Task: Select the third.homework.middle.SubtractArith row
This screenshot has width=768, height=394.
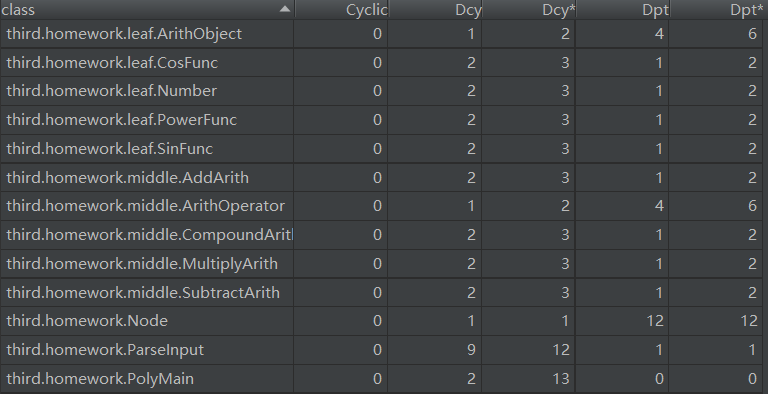Action: click(x=382, y=293)
